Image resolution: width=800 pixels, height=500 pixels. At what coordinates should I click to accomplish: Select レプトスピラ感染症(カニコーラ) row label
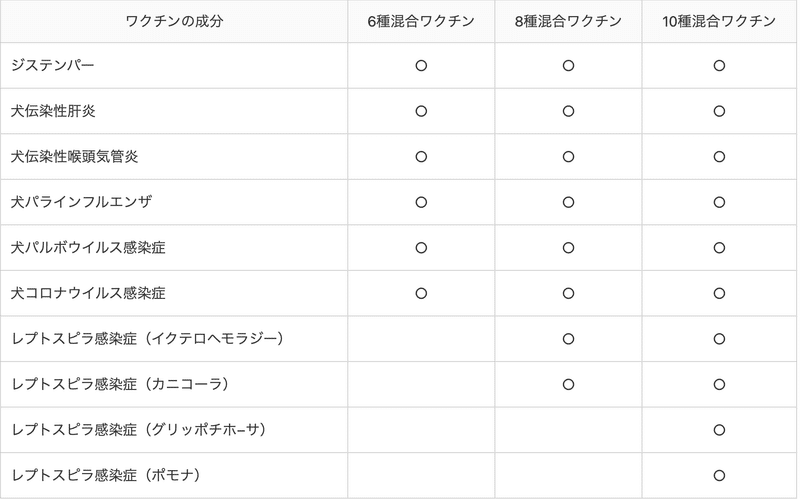click(124, 384)
